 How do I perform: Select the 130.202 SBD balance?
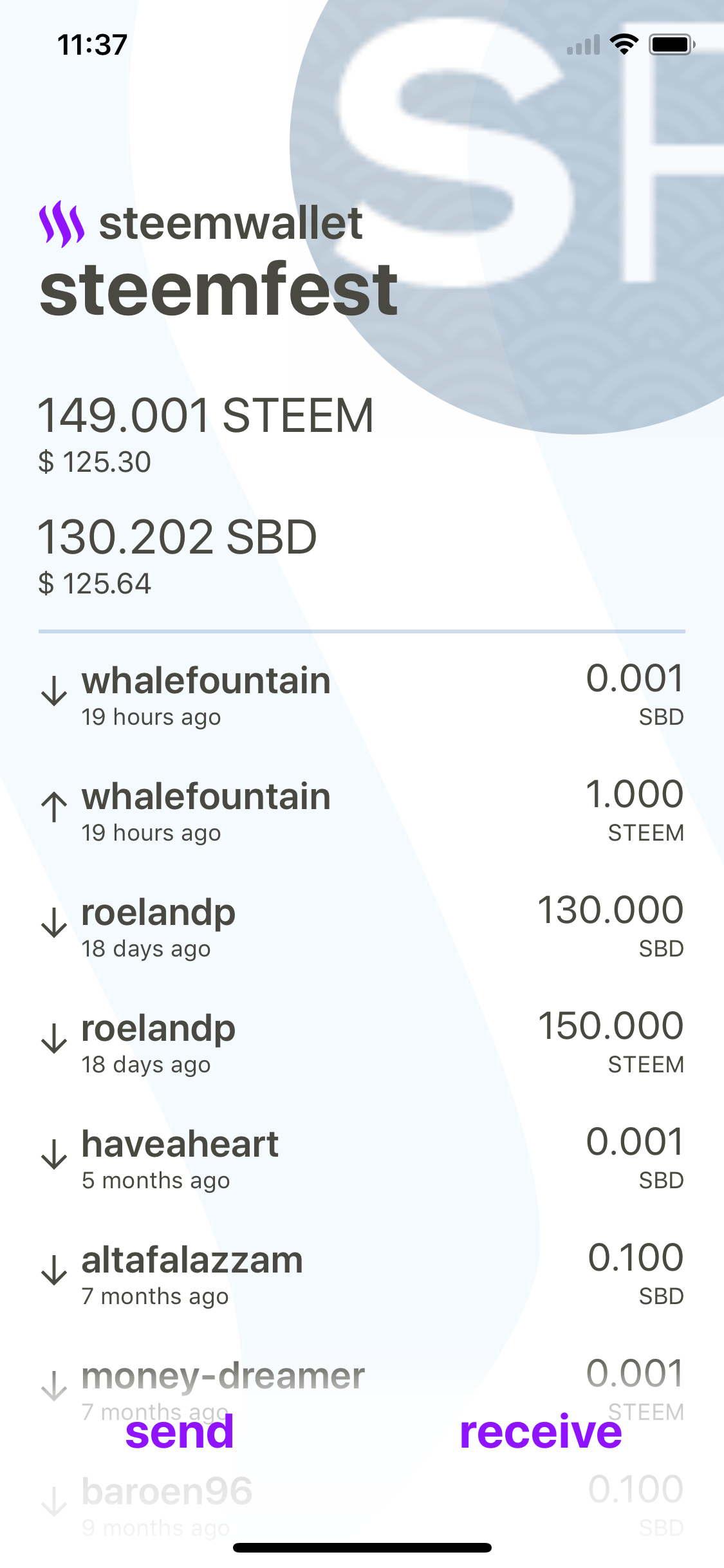(x=177, y=537)
